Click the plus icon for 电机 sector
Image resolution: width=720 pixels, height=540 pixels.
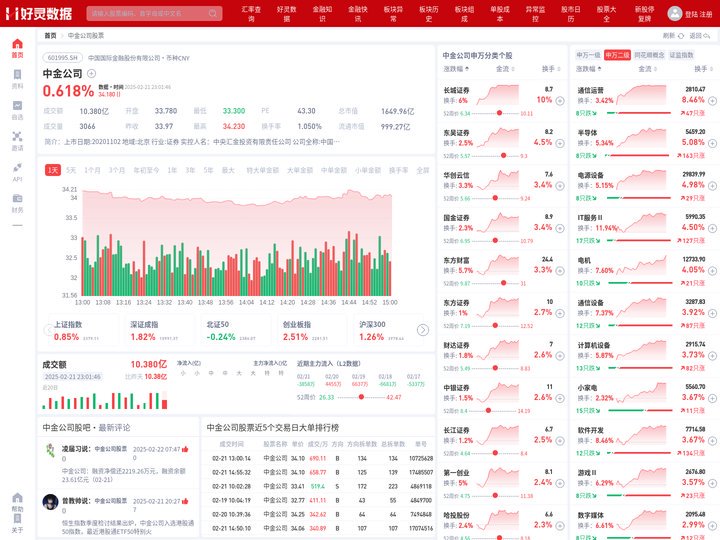[712, 271]
